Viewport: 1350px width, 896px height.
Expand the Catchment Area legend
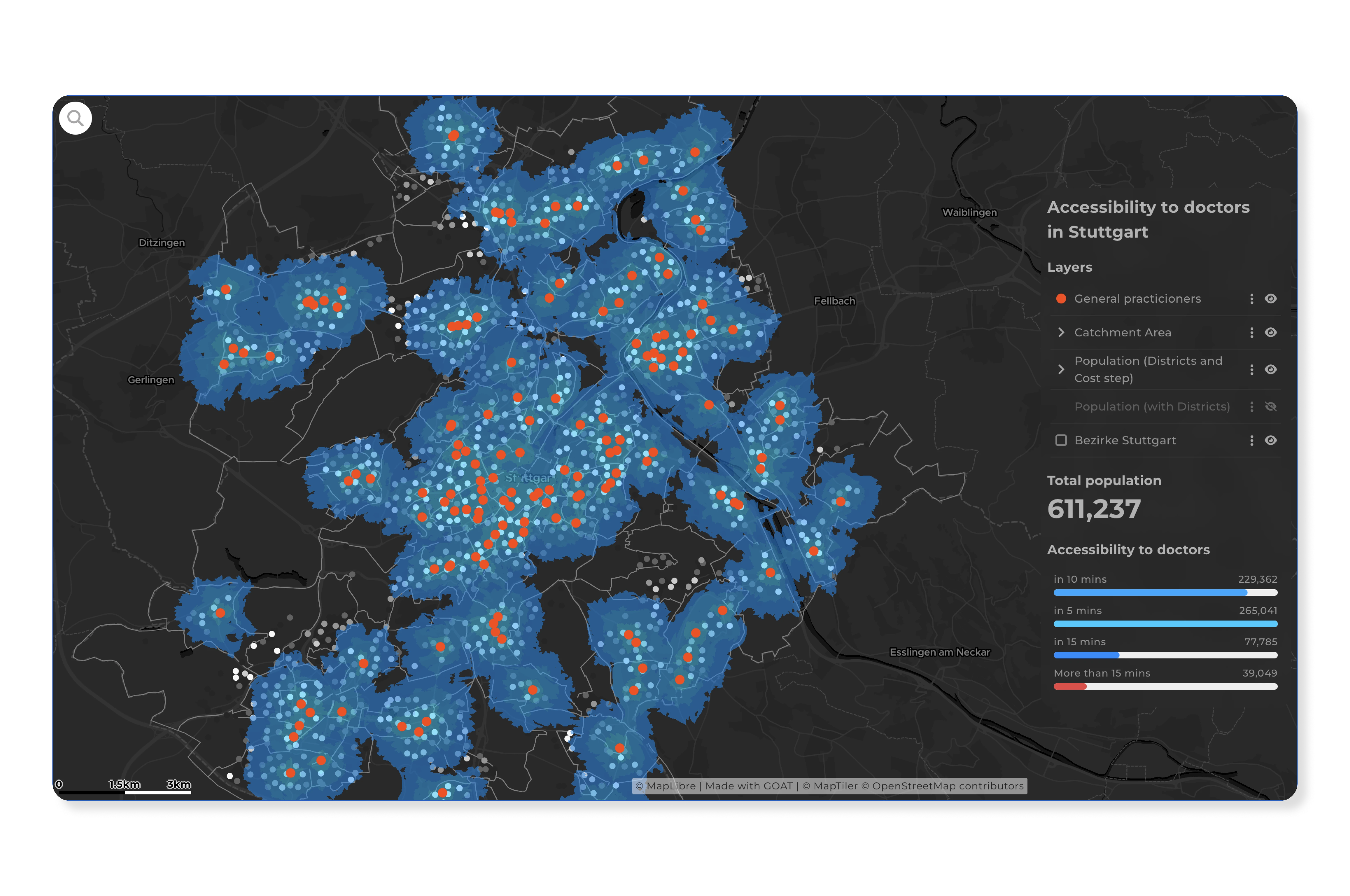[1061, 333]
